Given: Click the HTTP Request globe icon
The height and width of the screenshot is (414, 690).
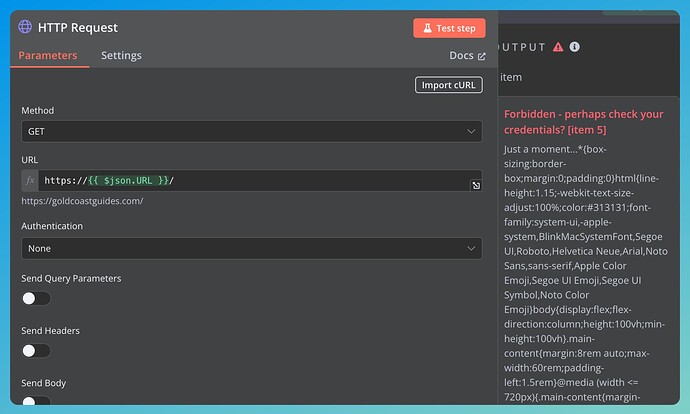Looking at the screenshot, I should [x=25, y=27].
